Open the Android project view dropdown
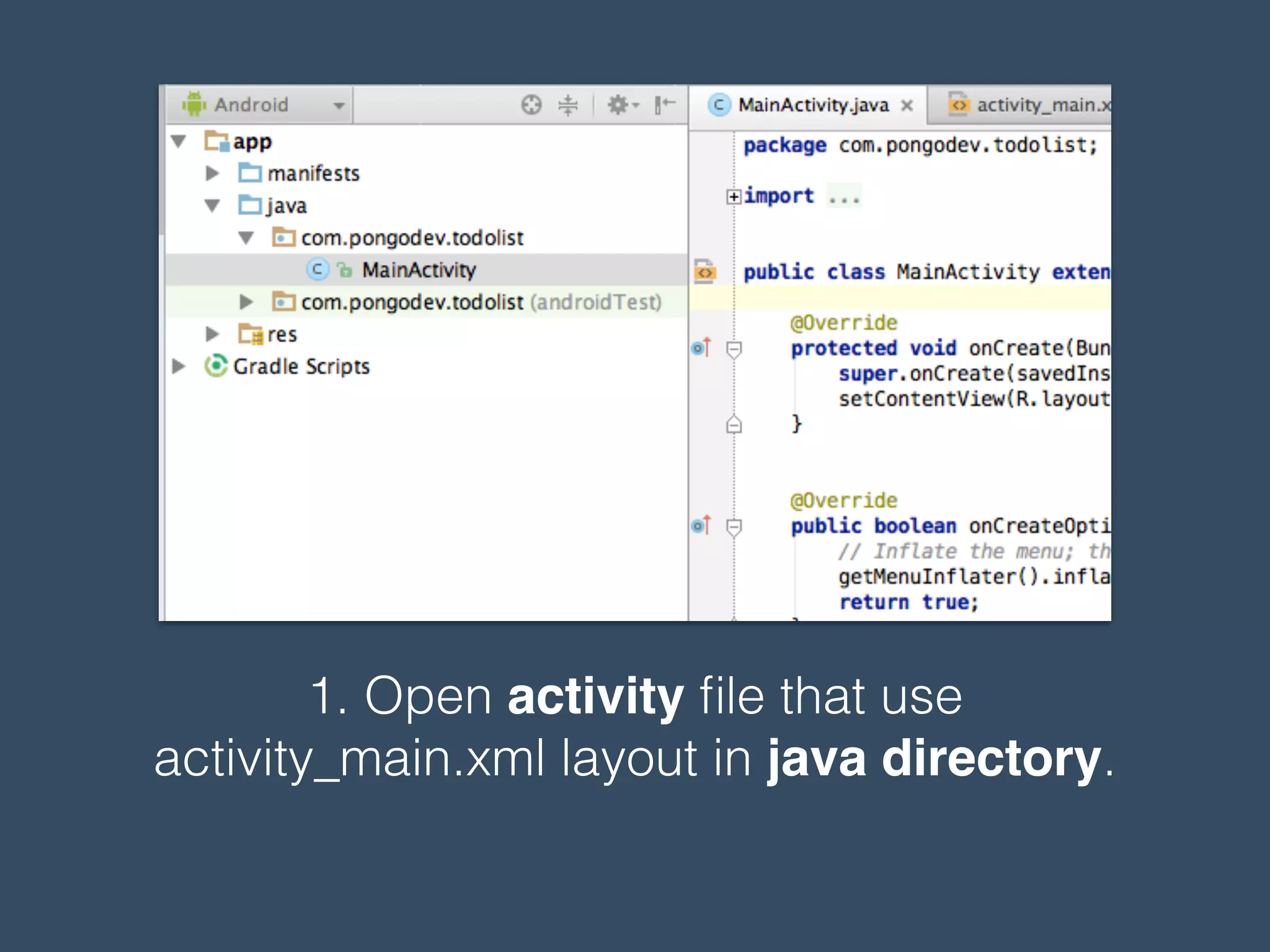 click(x=260, y=105)
